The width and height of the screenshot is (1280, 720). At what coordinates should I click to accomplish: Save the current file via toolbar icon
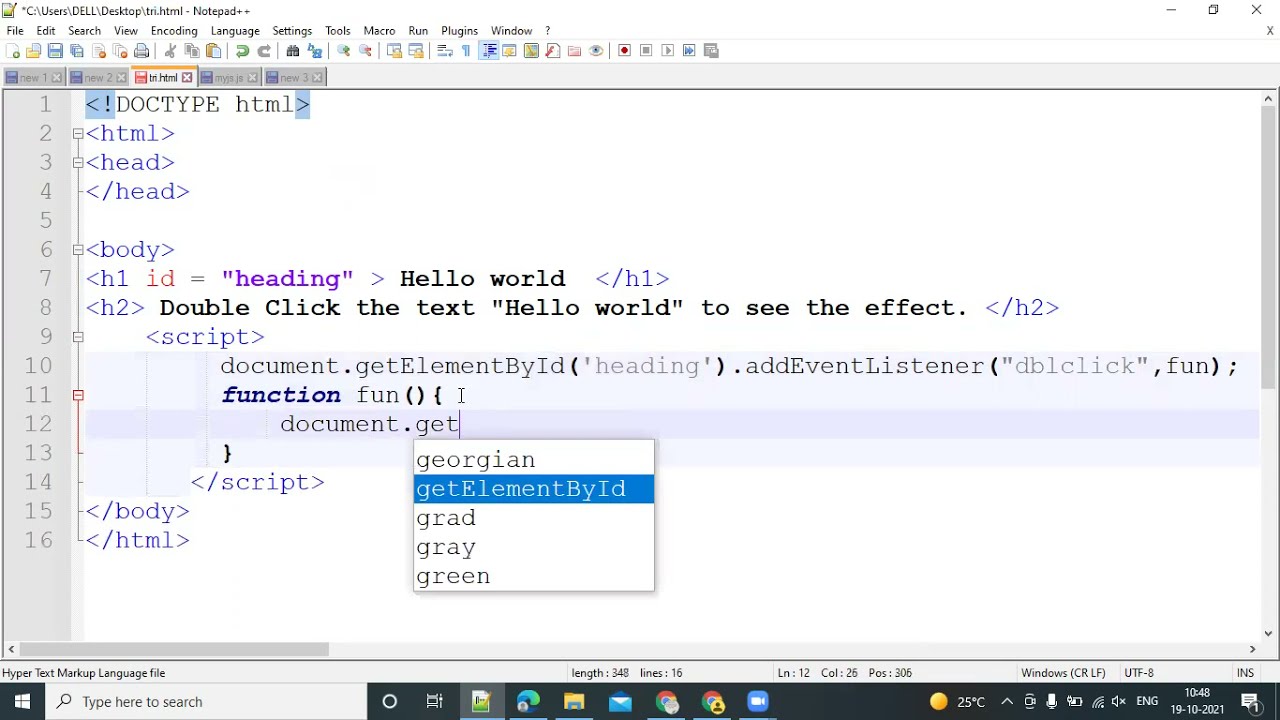point(55,51)
